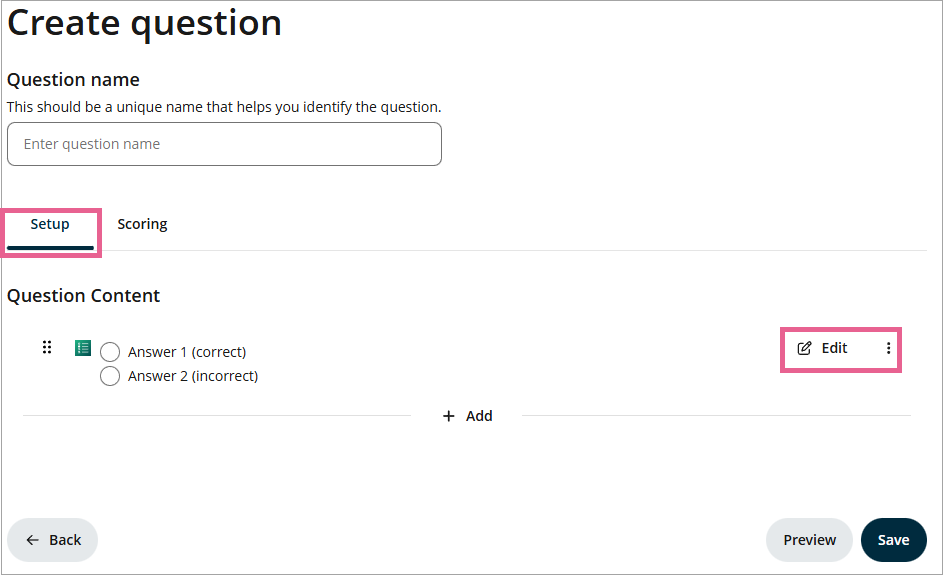Select the Answer 1 (correct) radio button

[x=110, y=352]
